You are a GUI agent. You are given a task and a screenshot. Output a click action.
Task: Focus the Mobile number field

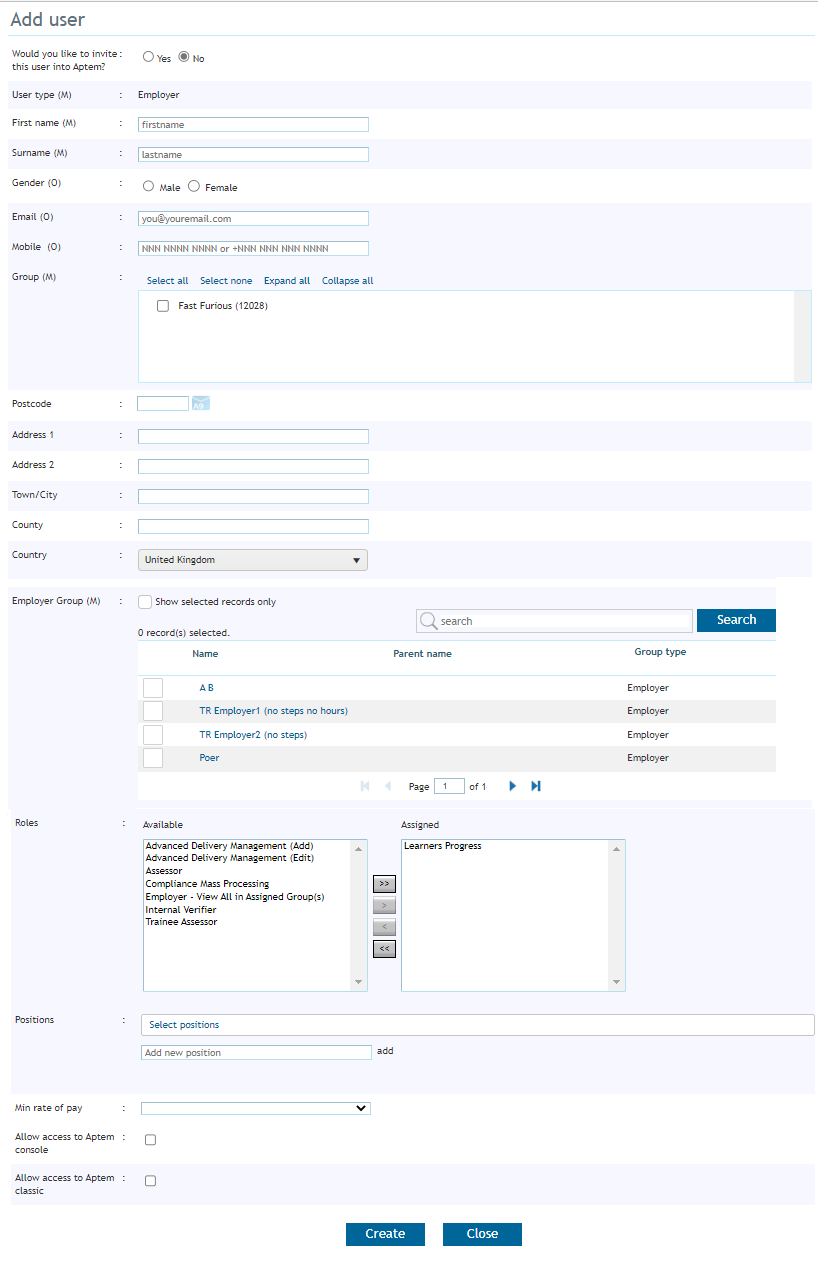[x=253, y=248]
